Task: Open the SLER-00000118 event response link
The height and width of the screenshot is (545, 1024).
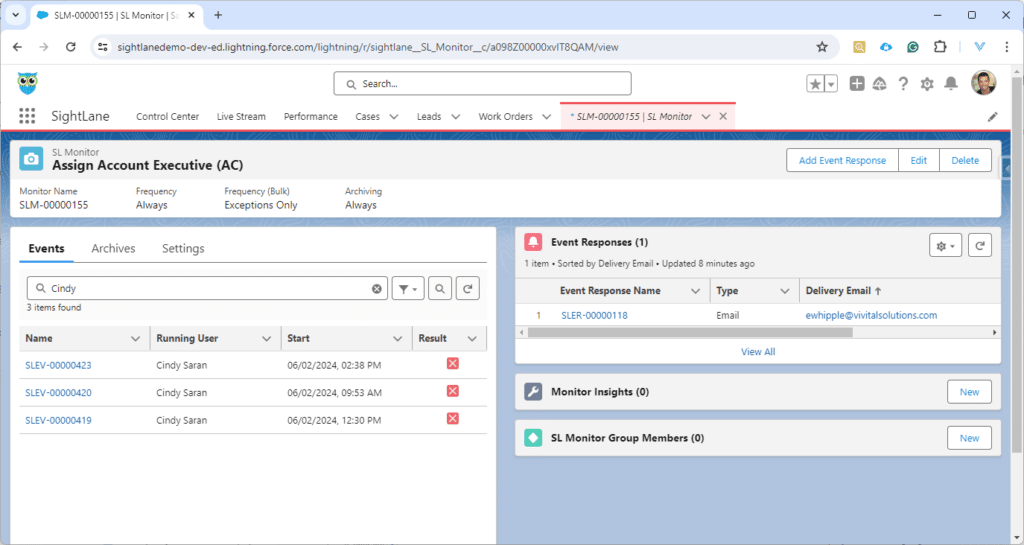Action: [594, 315]
